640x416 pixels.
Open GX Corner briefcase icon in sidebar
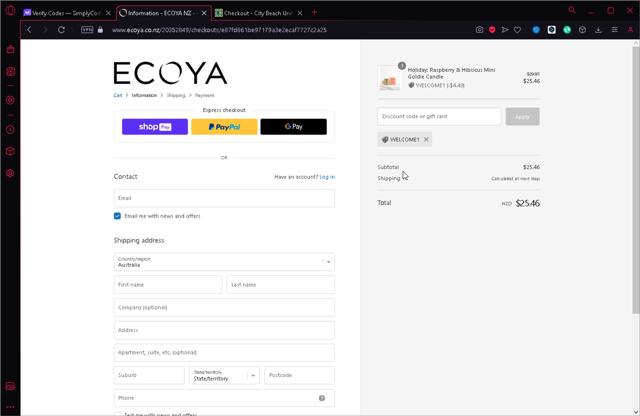point(10,49)
